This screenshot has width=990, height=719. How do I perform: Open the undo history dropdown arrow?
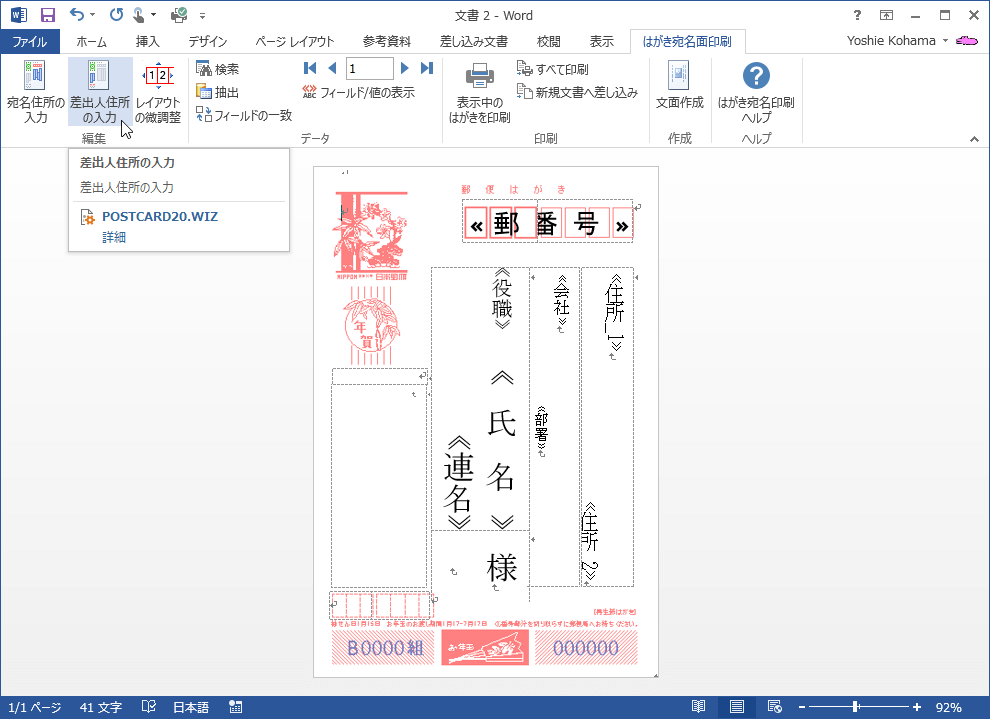[x=92, y=15]
